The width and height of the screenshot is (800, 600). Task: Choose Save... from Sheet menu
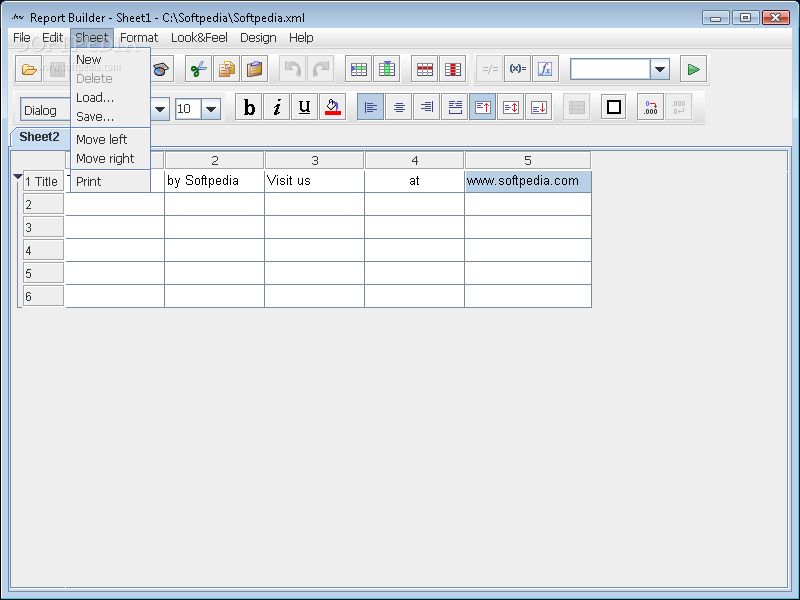click(110, 117)
